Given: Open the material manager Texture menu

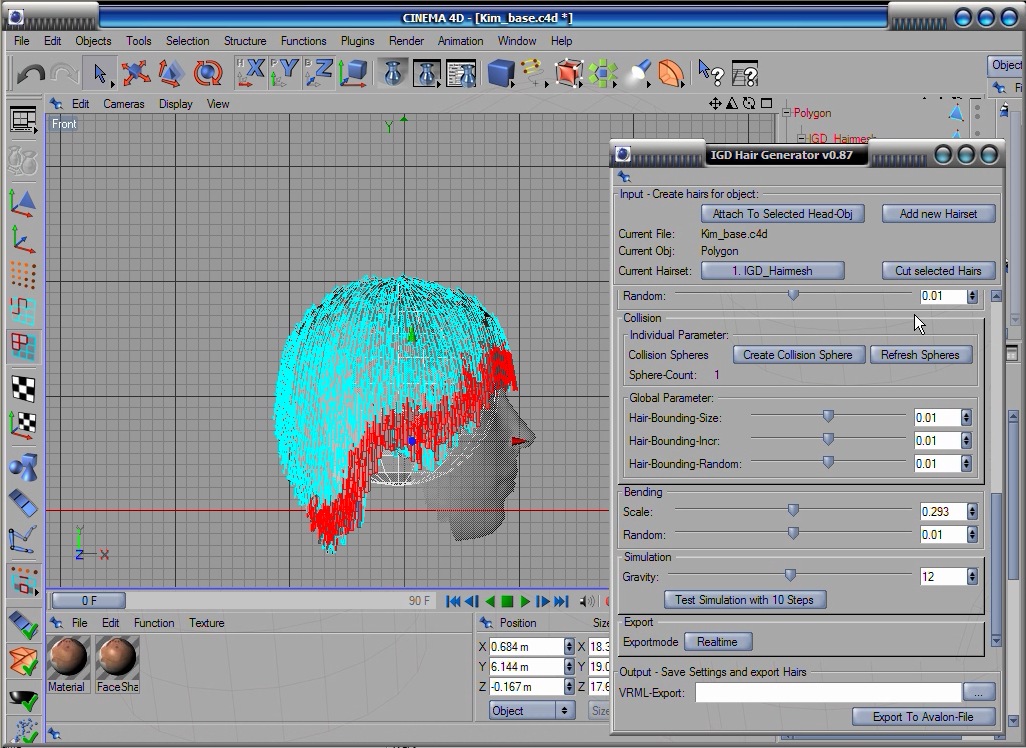Looking at the screenshot, I should pos(207,623).
